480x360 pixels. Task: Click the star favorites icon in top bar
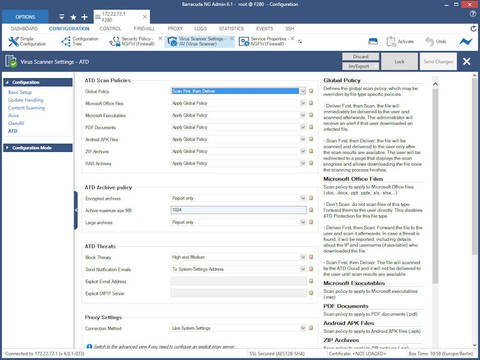(73, 17)
